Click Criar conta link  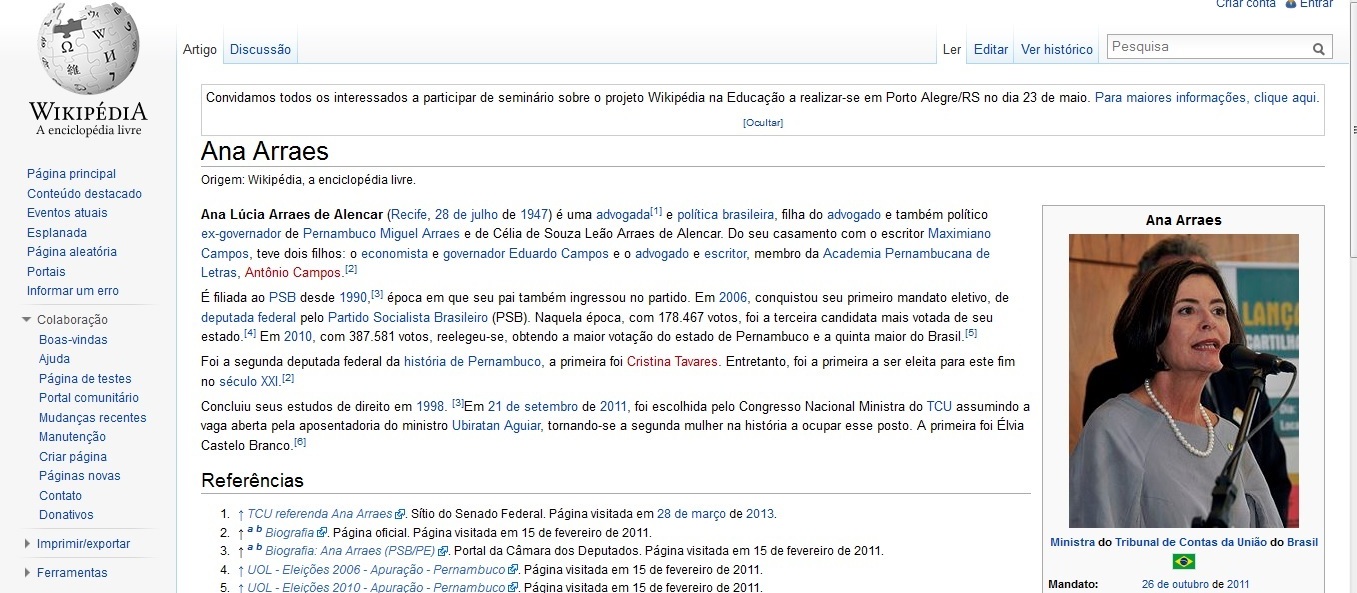coord(1246,4)
